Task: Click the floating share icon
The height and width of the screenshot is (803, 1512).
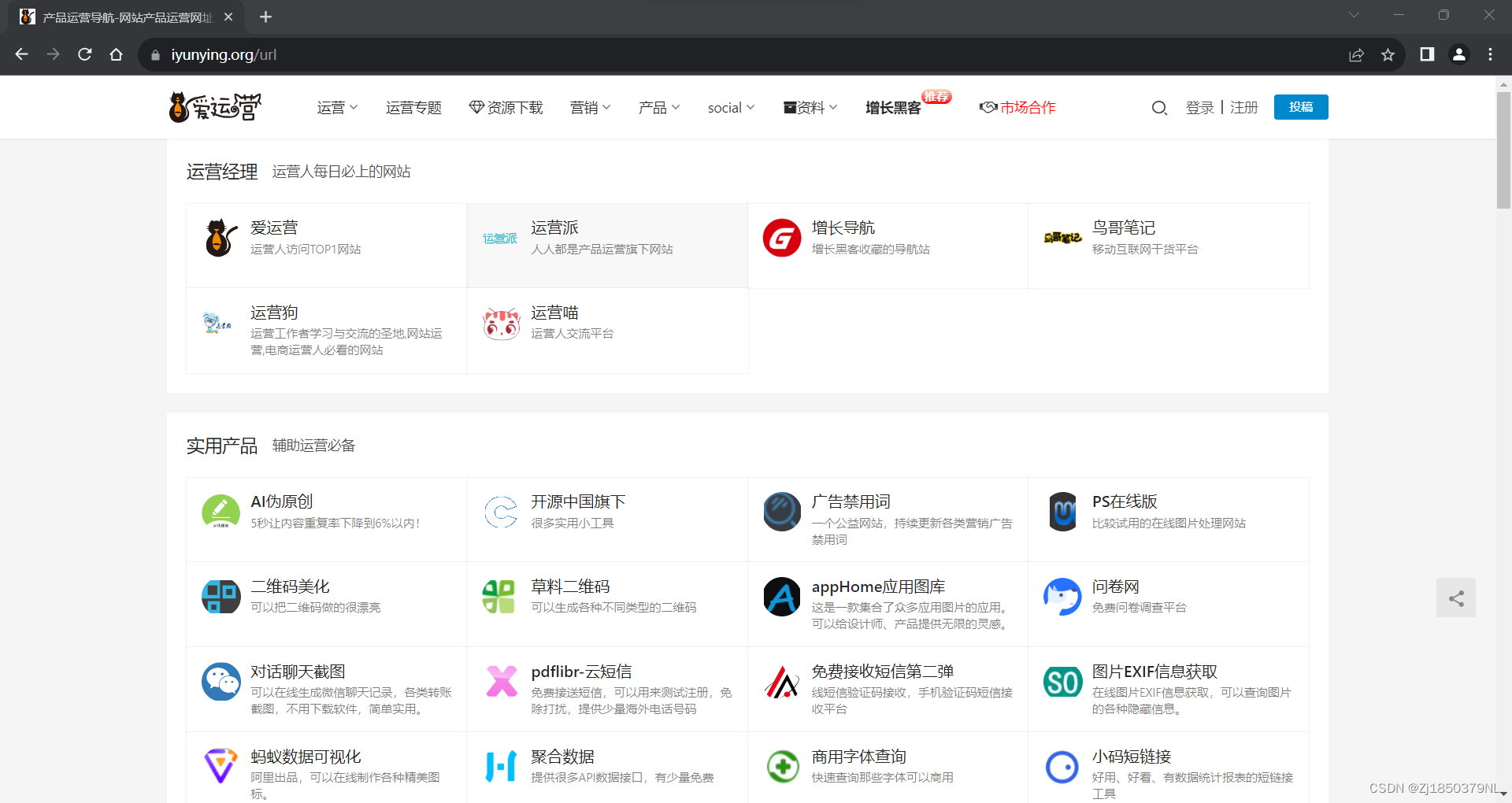Action: coord(1456,598)
